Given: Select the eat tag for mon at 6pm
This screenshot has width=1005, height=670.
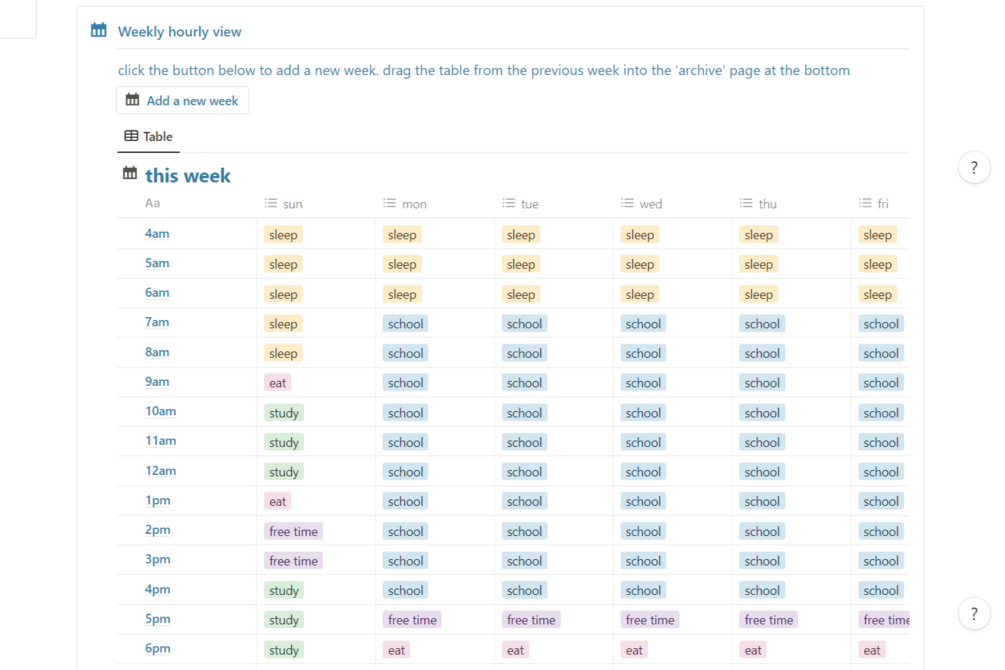Looking at the screenshot, I should pyautogui.click(x=396, y=650).
